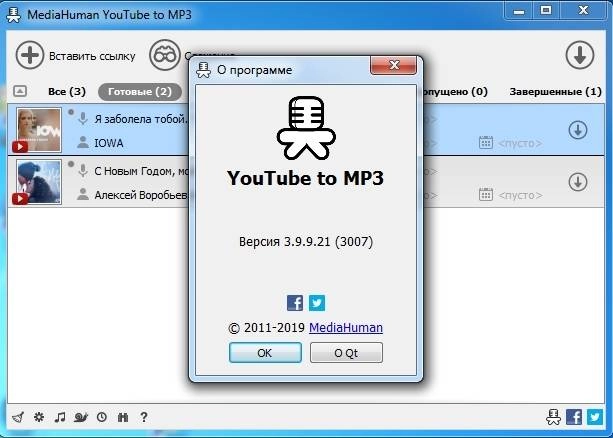Click the artist person icon beside IOWA

[82, 142]
